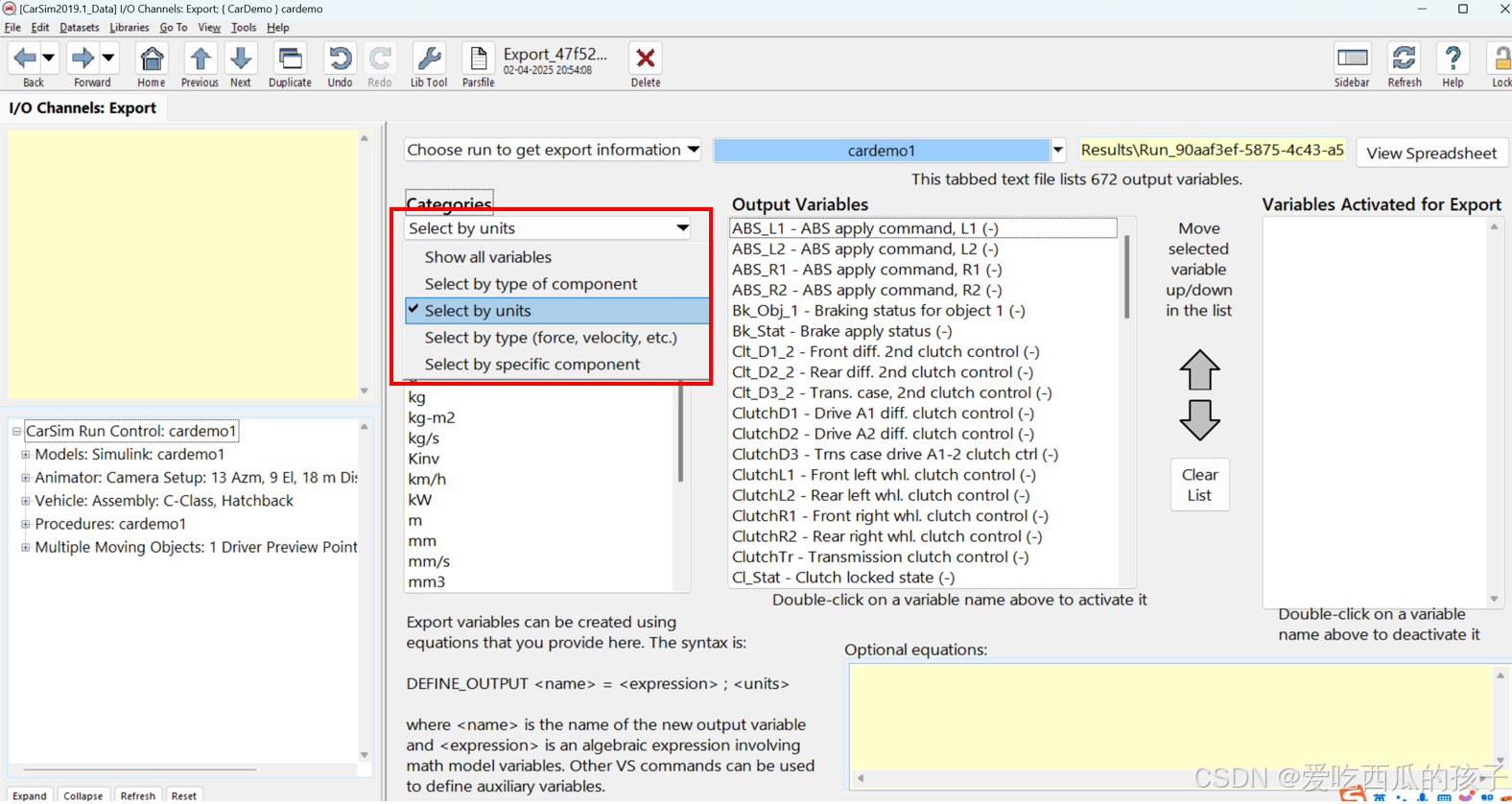Expand 'Models: Simulink: cardemo1' node
Viewport: 1512px width, 804px height.
pyautogui.click(x=25, y=455)
